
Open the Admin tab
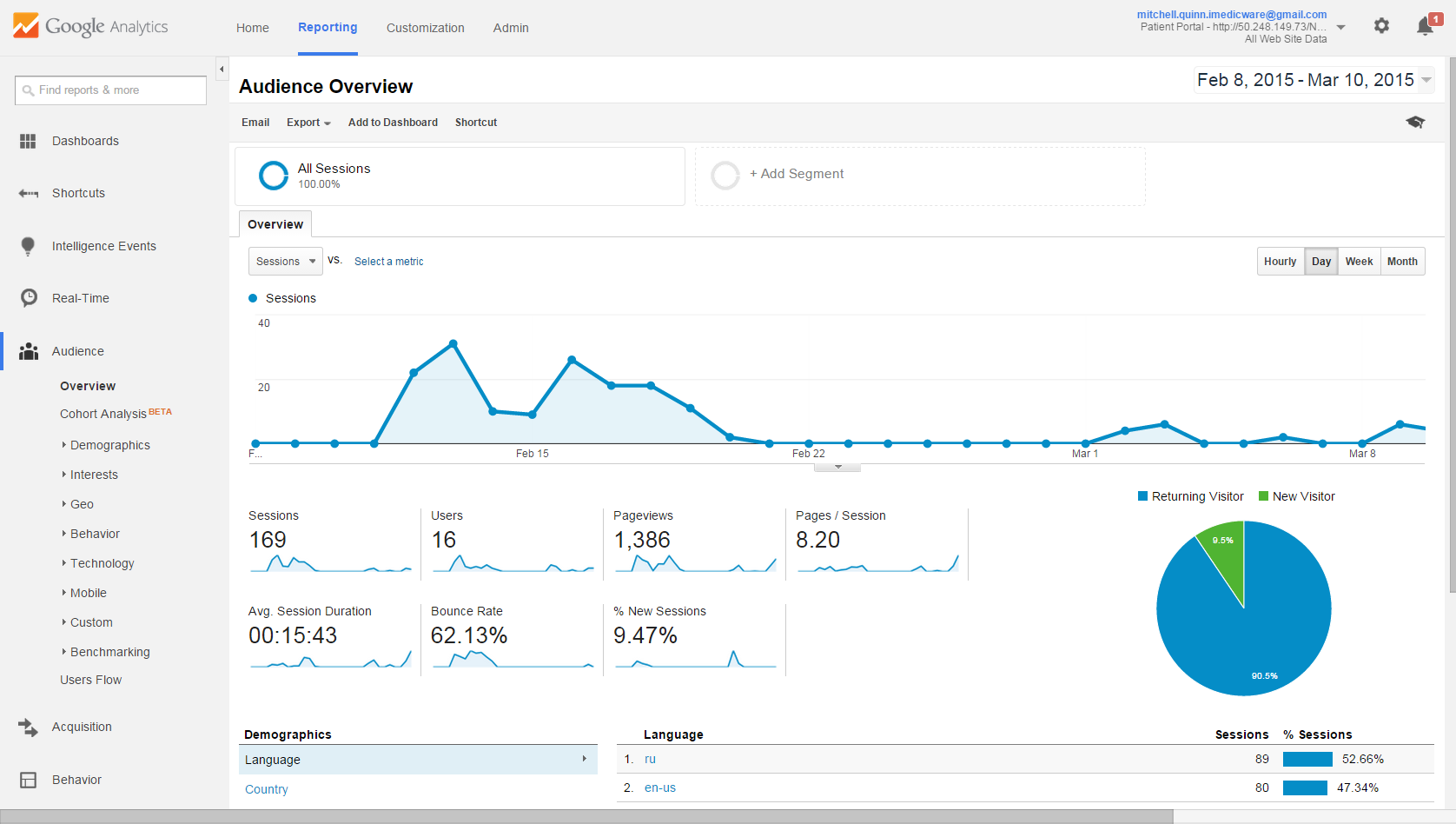[x=511, y=28]
